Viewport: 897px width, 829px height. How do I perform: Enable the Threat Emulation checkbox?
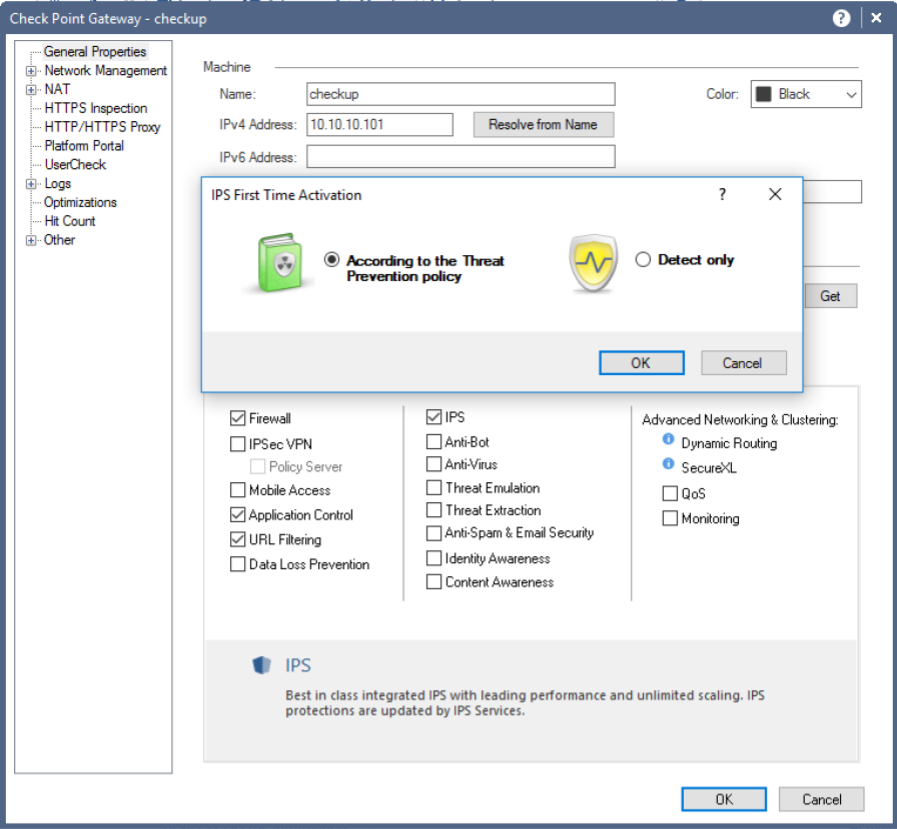(x=434, y=487)
